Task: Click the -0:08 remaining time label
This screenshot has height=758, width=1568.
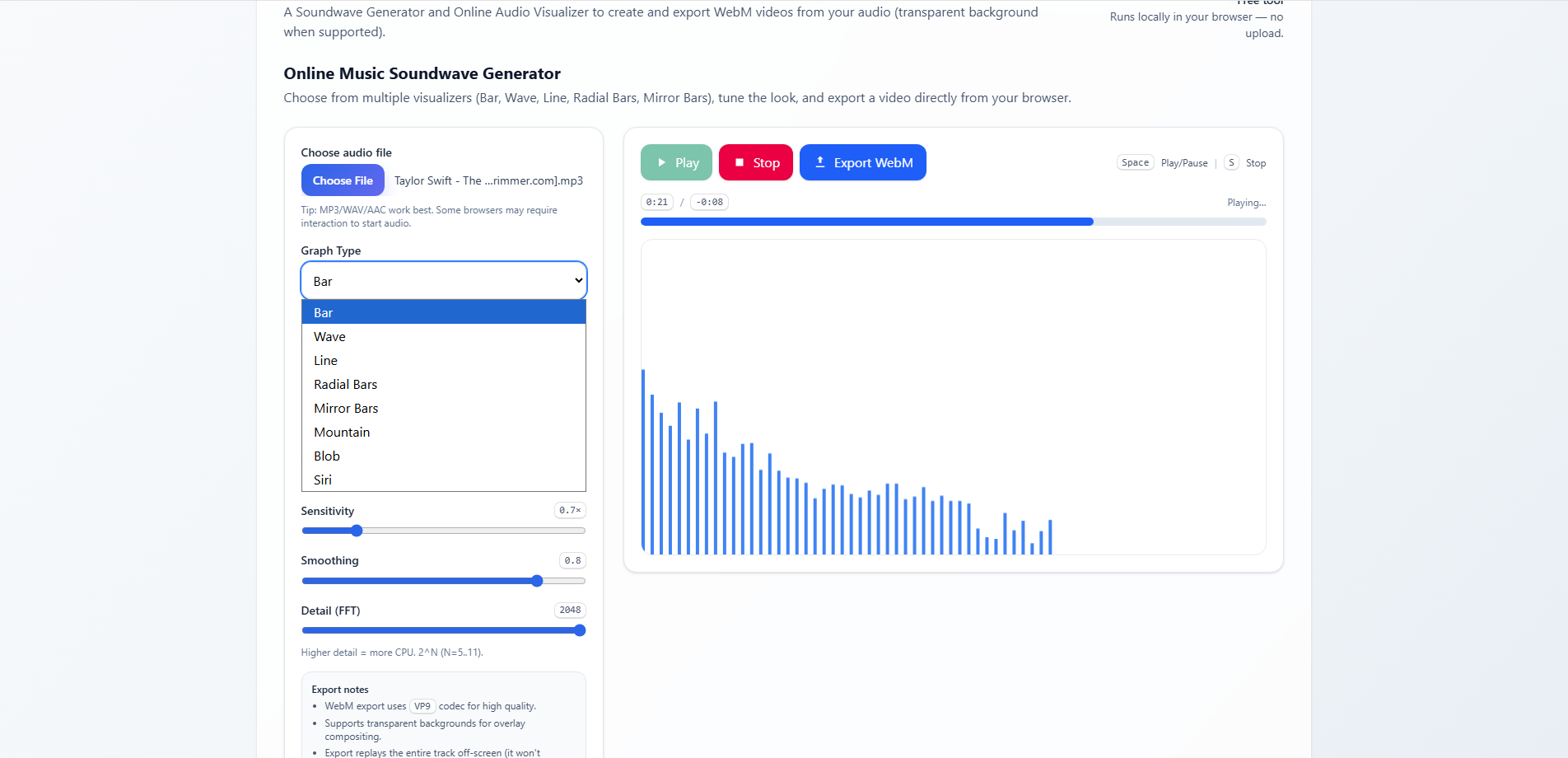Action: tap(709, 202)
